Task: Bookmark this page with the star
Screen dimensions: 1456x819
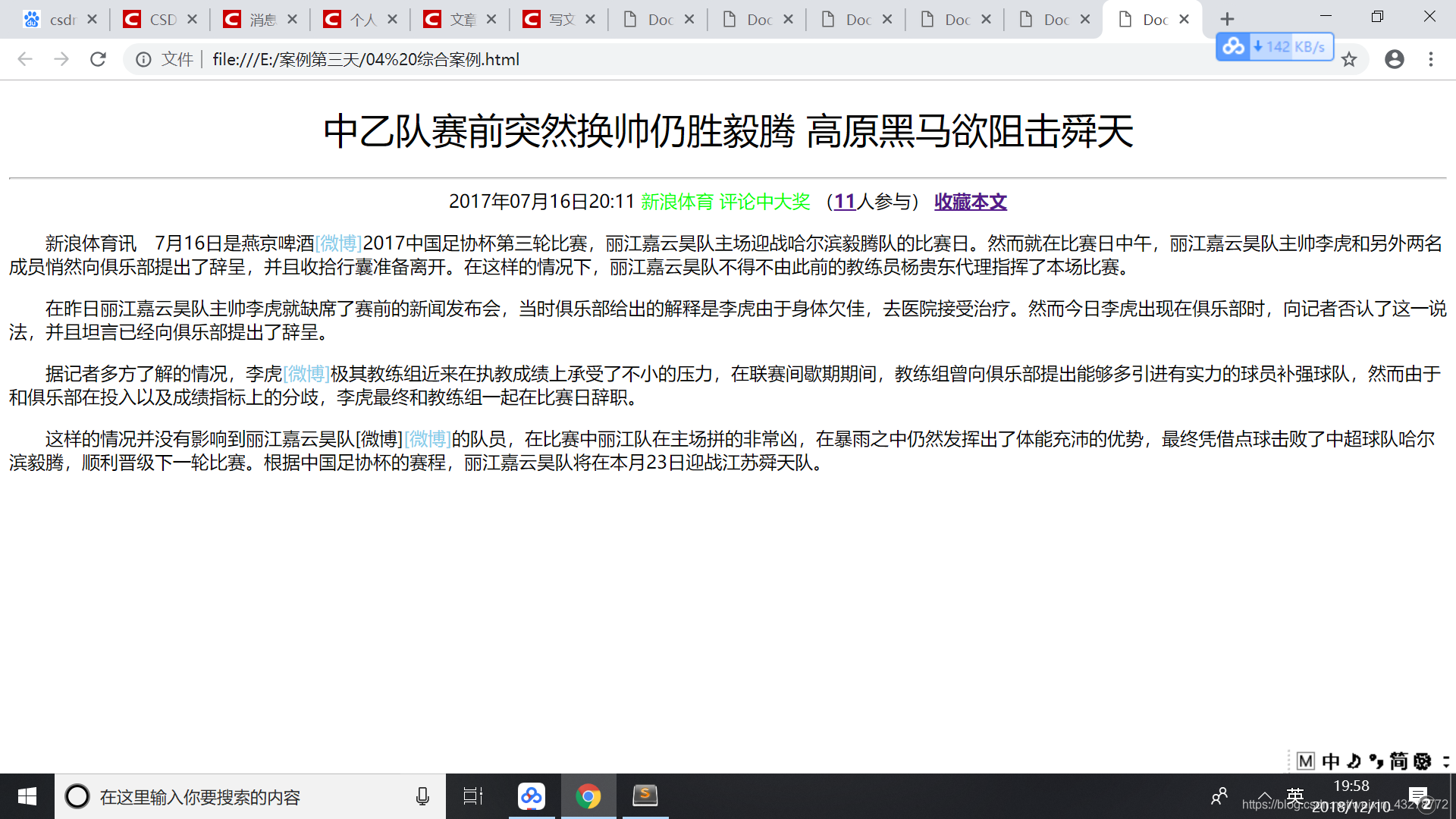Action: tap(1349, 59)
